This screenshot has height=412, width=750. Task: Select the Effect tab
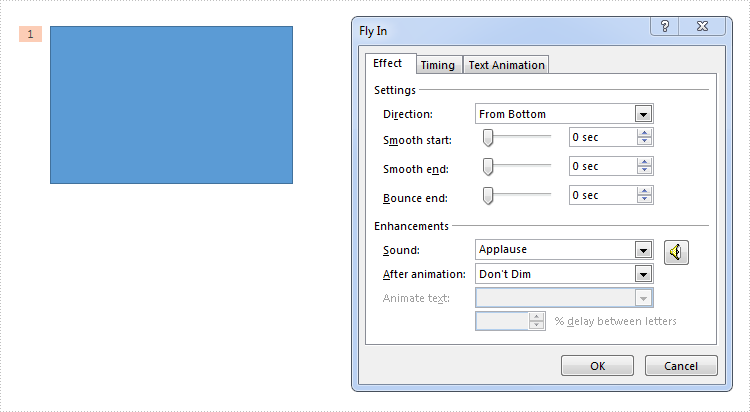tap(387, 63)
